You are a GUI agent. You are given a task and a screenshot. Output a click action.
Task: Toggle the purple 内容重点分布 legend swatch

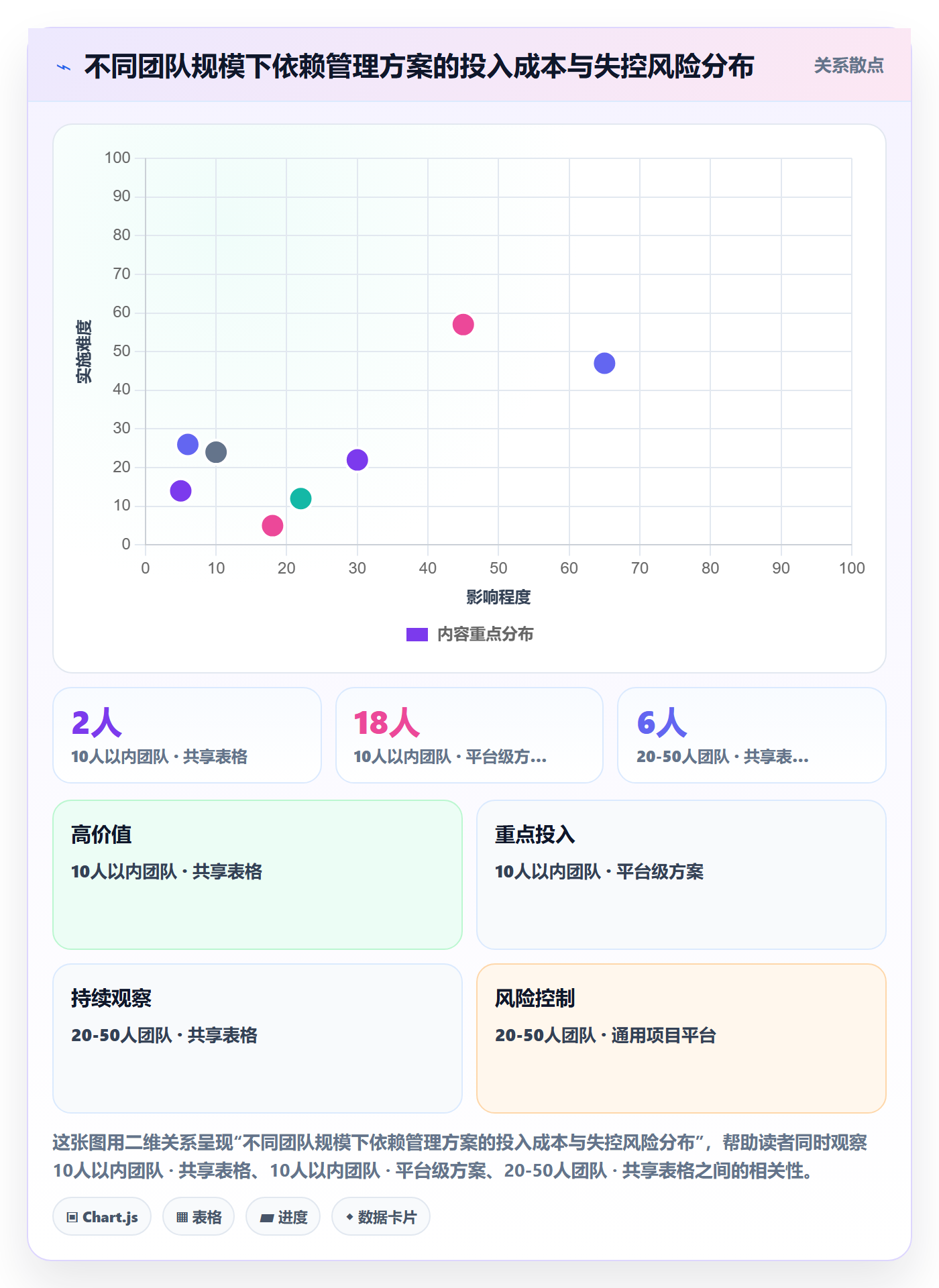(x=417, y=635)
